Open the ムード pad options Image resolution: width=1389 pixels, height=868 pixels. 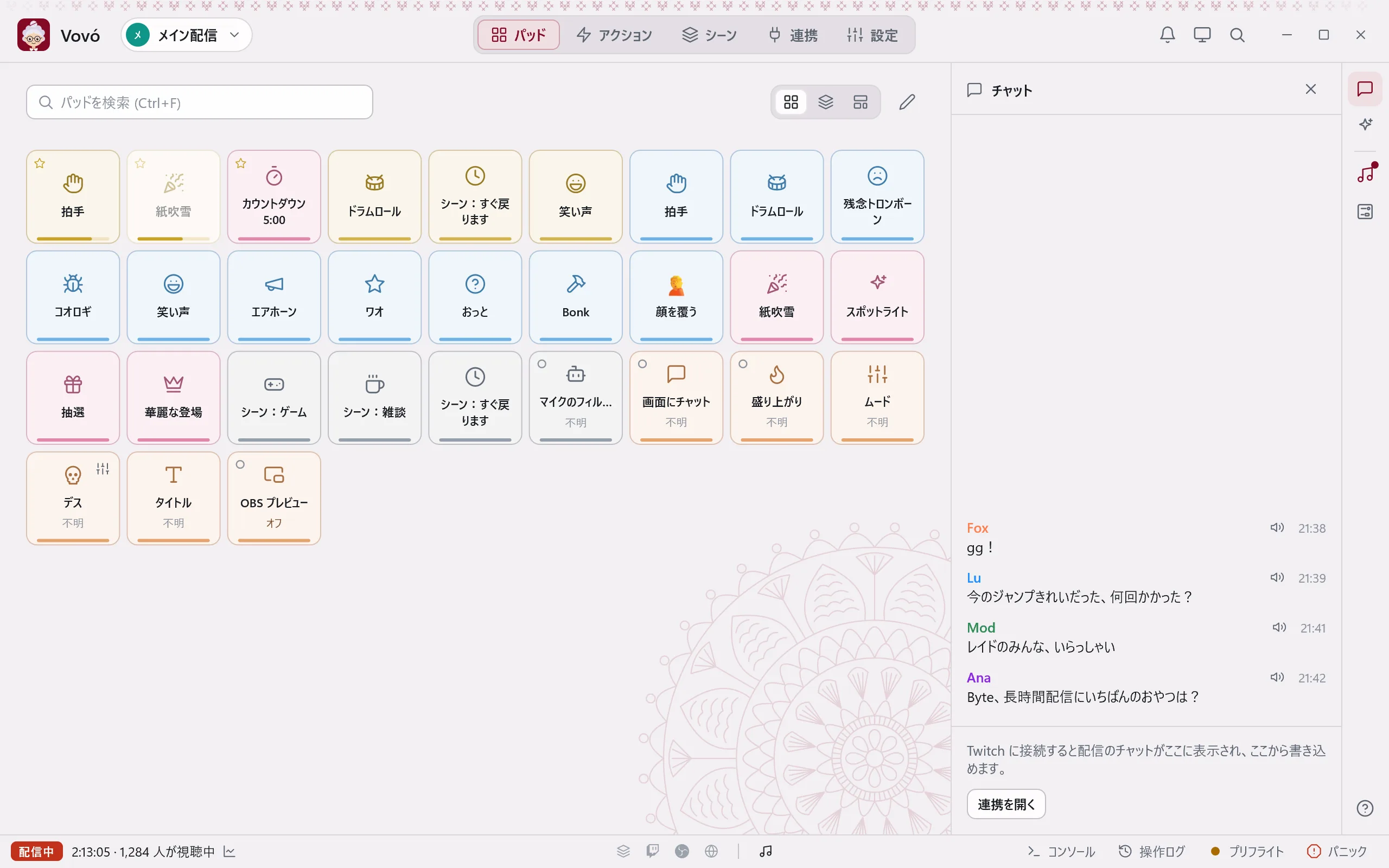(877, 397)
